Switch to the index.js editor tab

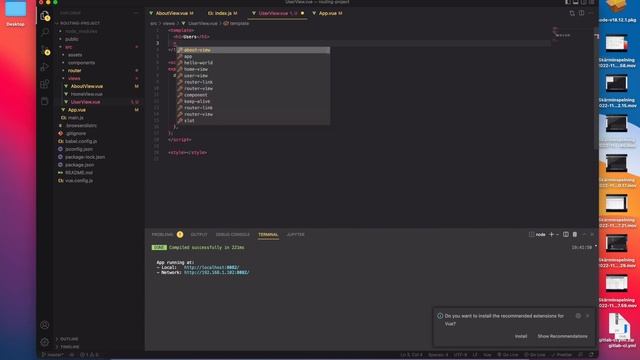tap(222, 13)
